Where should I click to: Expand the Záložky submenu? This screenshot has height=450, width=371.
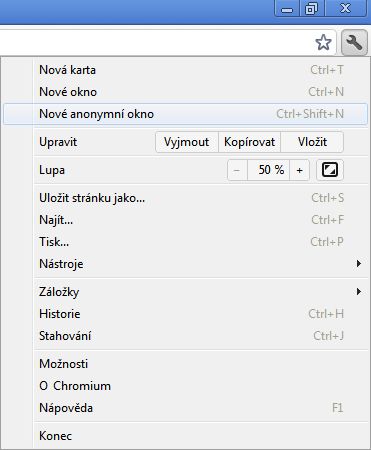(185, 292)
